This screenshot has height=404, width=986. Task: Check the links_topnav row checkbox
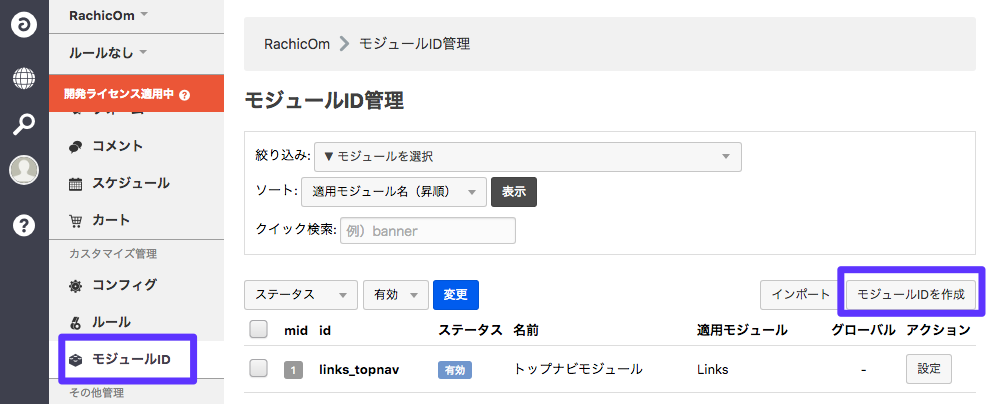[x=258, y=368]
